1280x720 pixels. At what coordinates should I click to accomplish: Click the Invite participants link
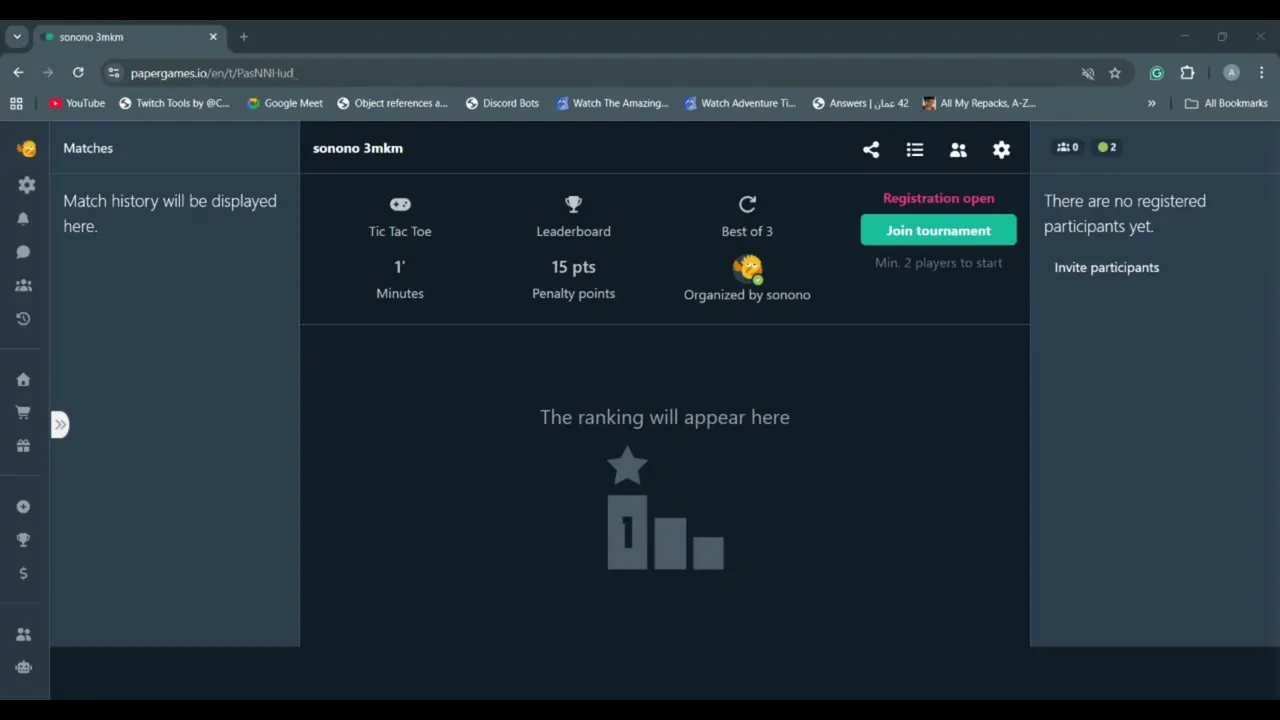pos(1107,268)
